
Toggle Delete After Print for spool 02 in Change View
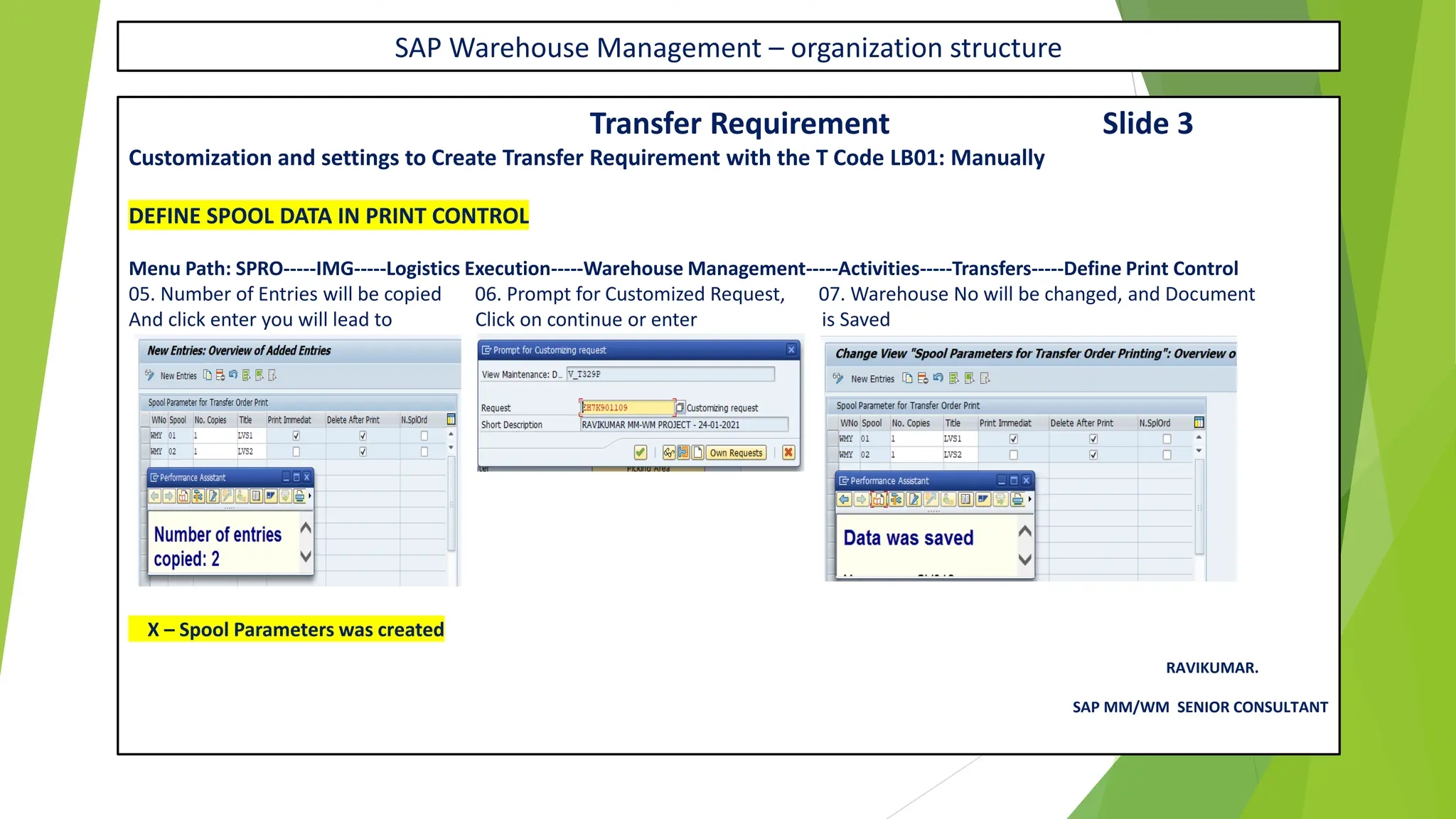[1093, 454]
